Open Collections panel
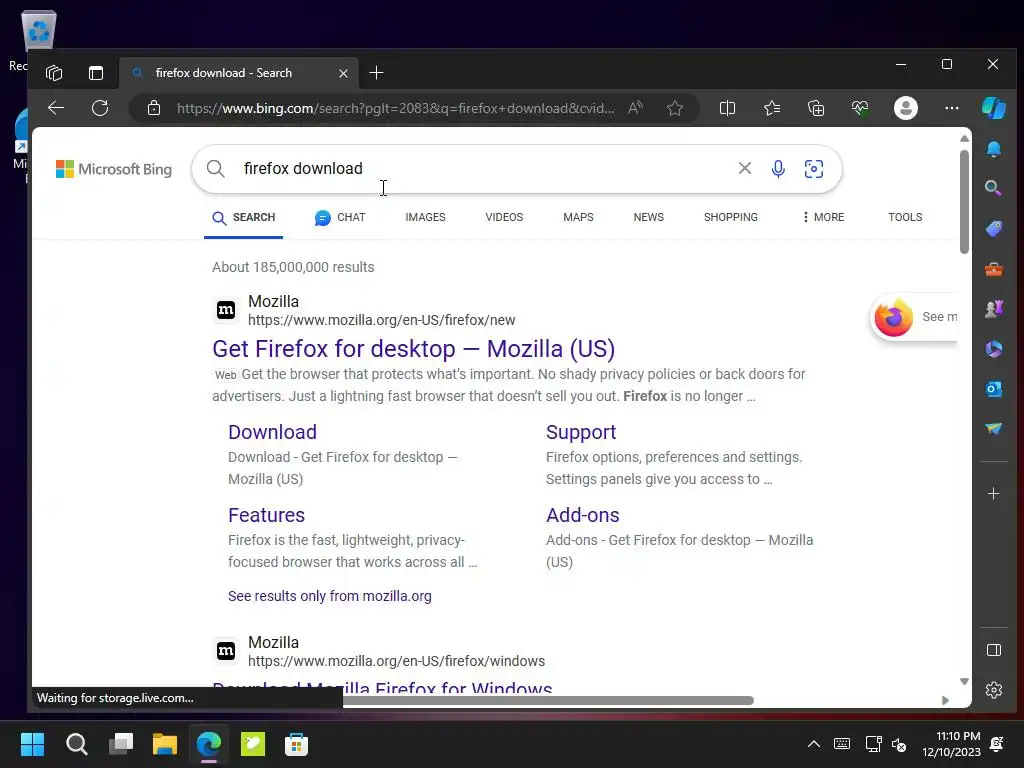Screen dimensions: 1024x768 816,108
